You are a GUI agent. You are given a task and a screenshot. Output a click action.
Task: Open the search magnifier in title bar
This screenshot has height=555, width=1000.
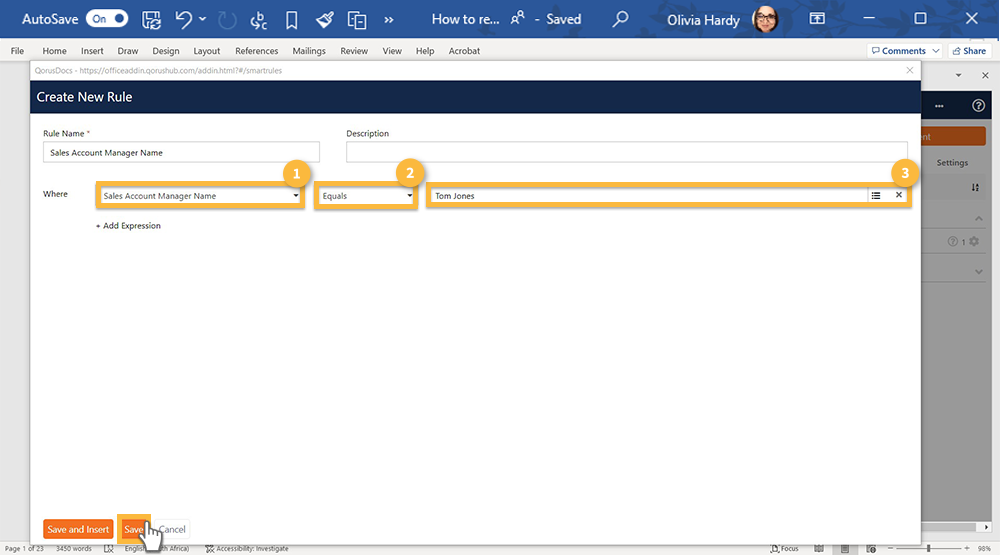coord(621,19)
